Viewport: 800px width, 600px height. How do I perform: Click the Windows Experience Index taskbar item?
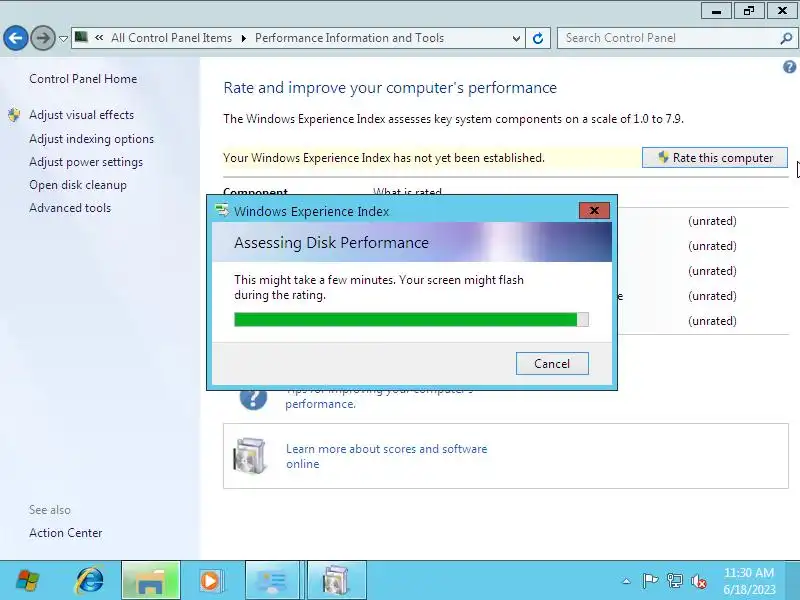point(336,581)
